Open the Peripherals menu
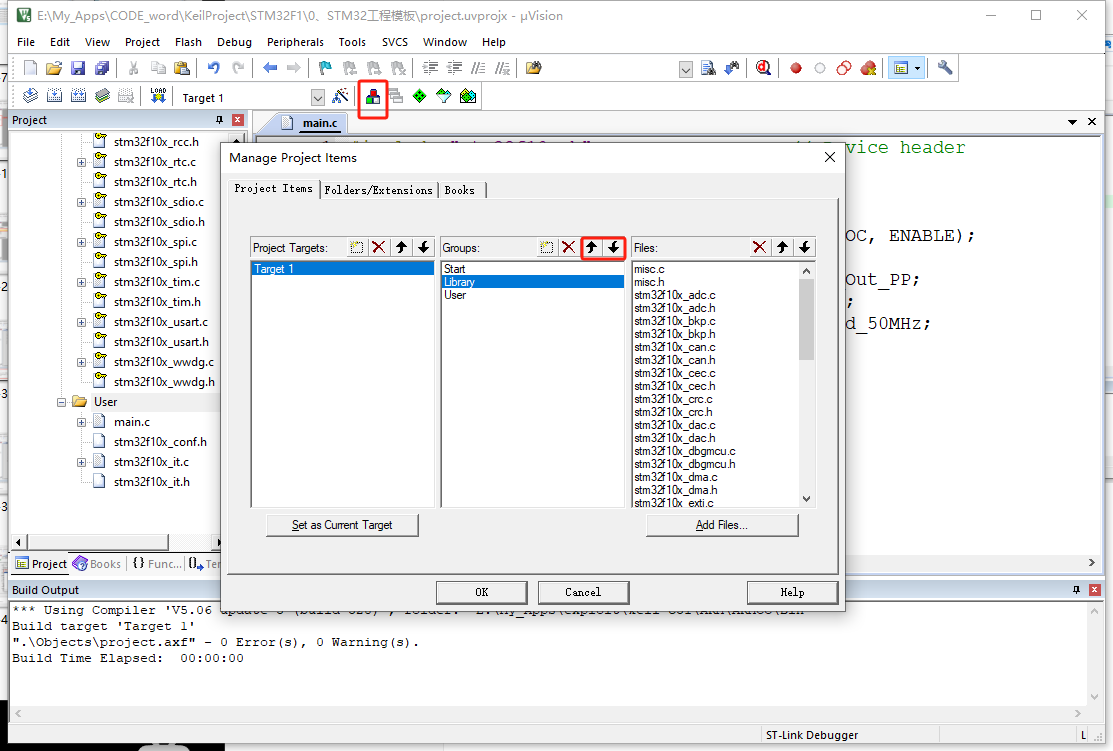The height and width of the screenshot is (751, 1113). pos(295,42)
